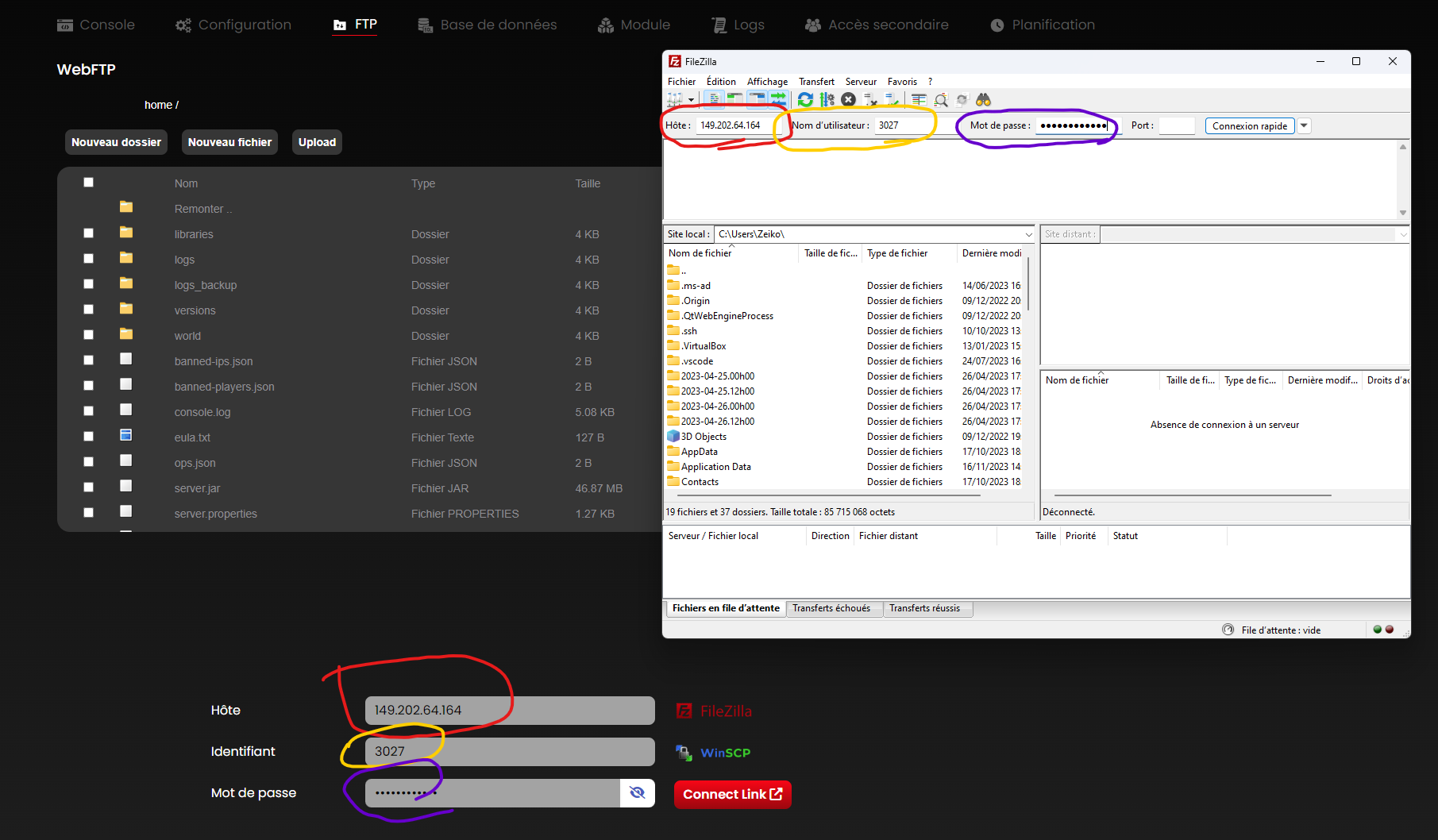Open the FileZilla Site Manager icon
The image size is (1438, 840).
(674, 100)
